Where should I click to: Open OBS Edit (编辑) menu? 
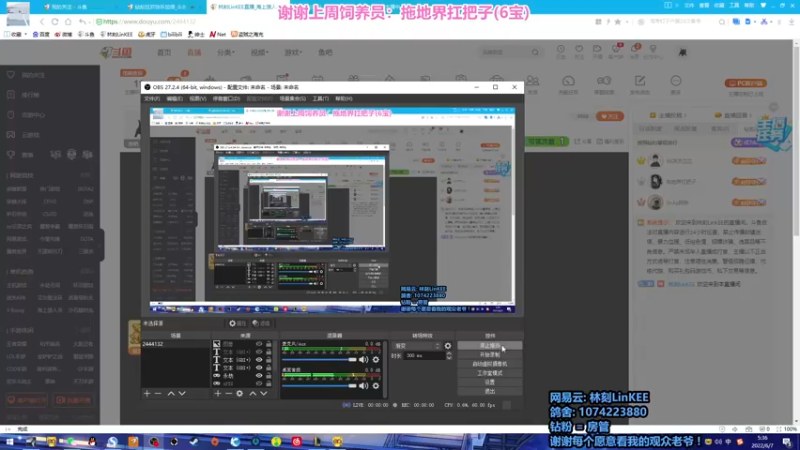tap(174, 98)
